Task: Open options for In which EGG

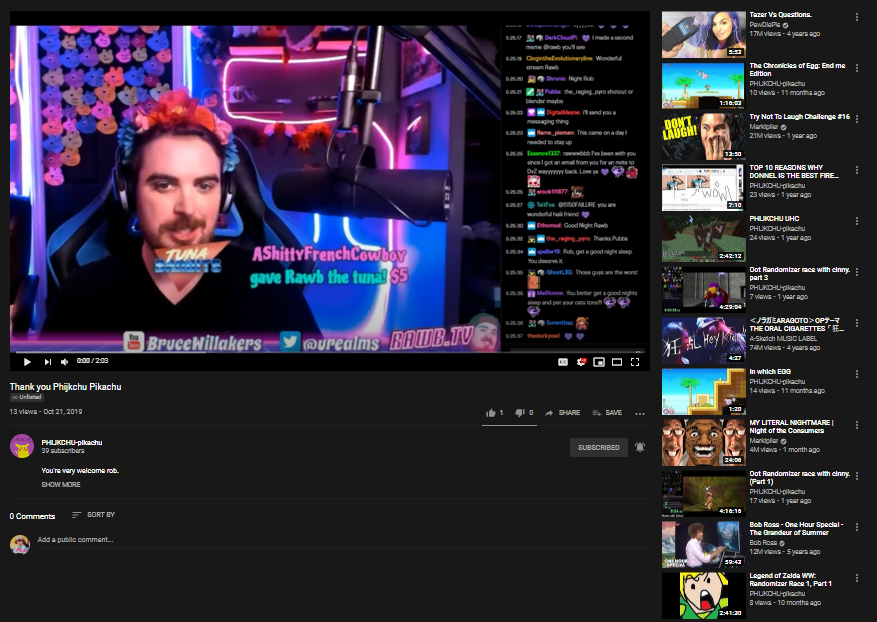Action: pos(856,374)
